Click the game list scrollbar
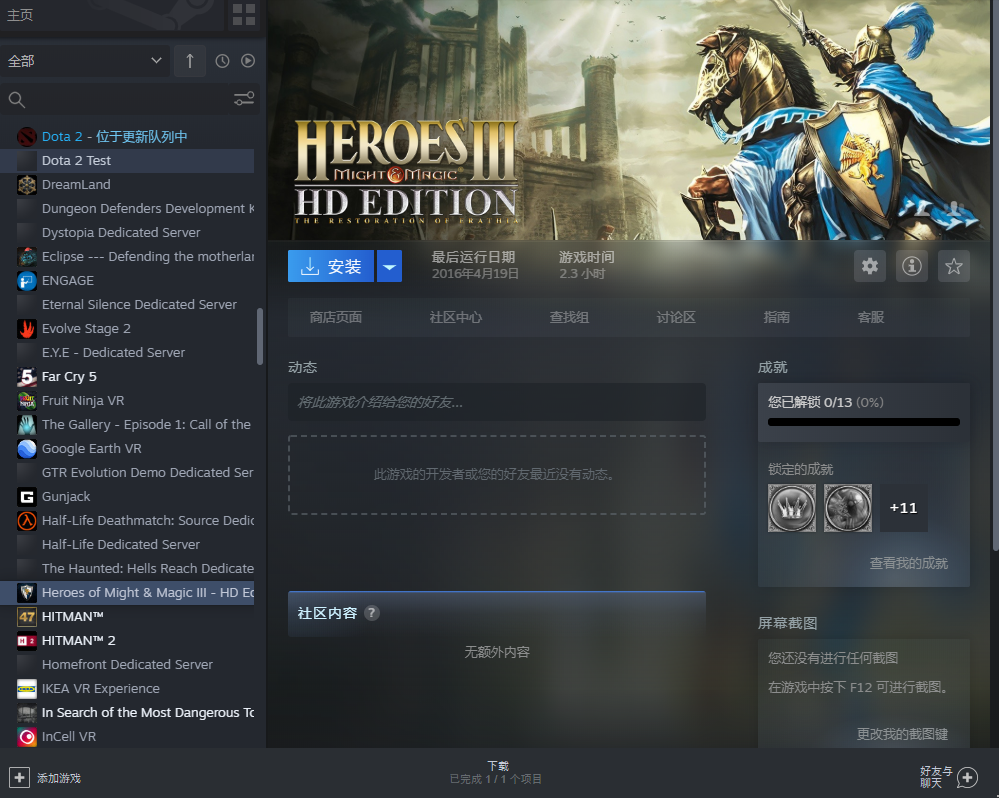This screenshot has width=999, height=798. click(259, 336)
